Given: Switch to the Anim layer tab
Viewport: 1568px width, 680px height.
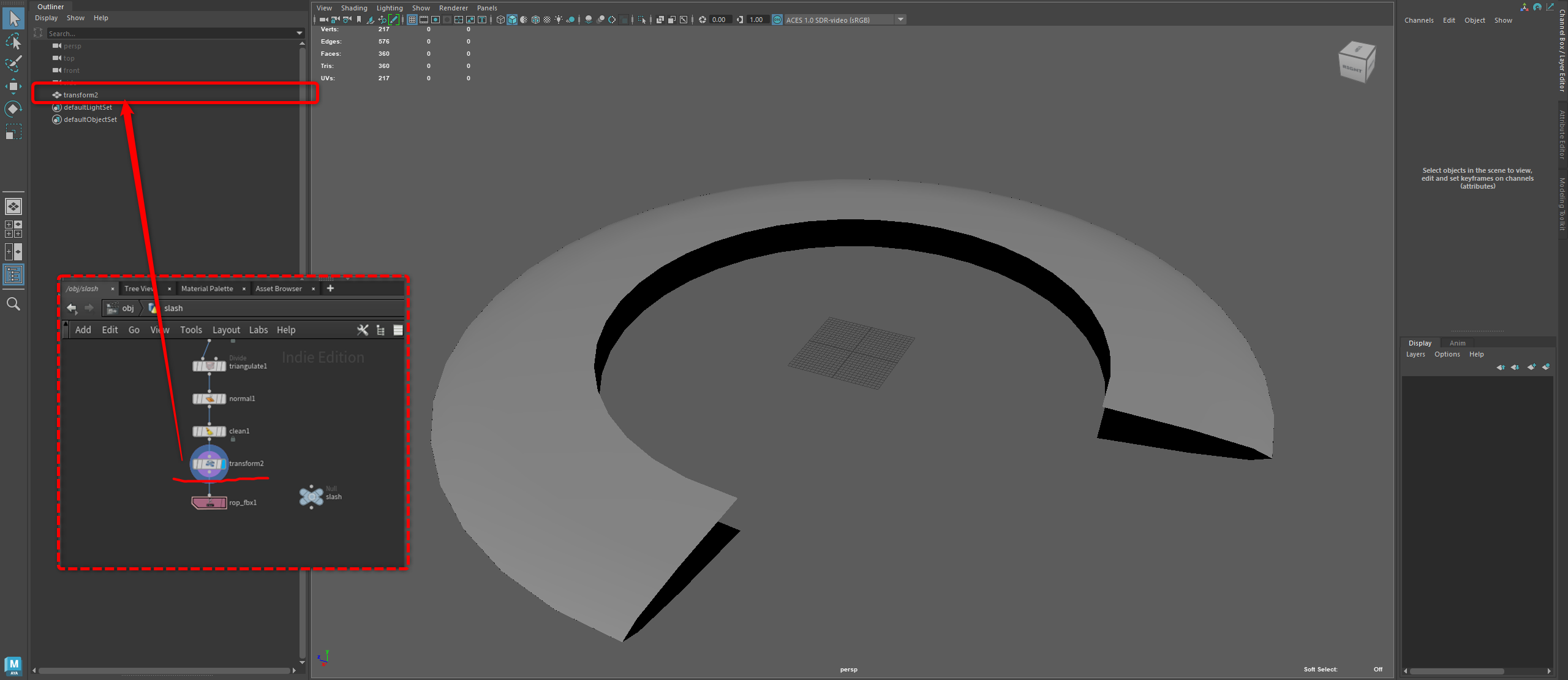Looking at the screenshot, I should pyautogui.click(x=1457, y=343).
